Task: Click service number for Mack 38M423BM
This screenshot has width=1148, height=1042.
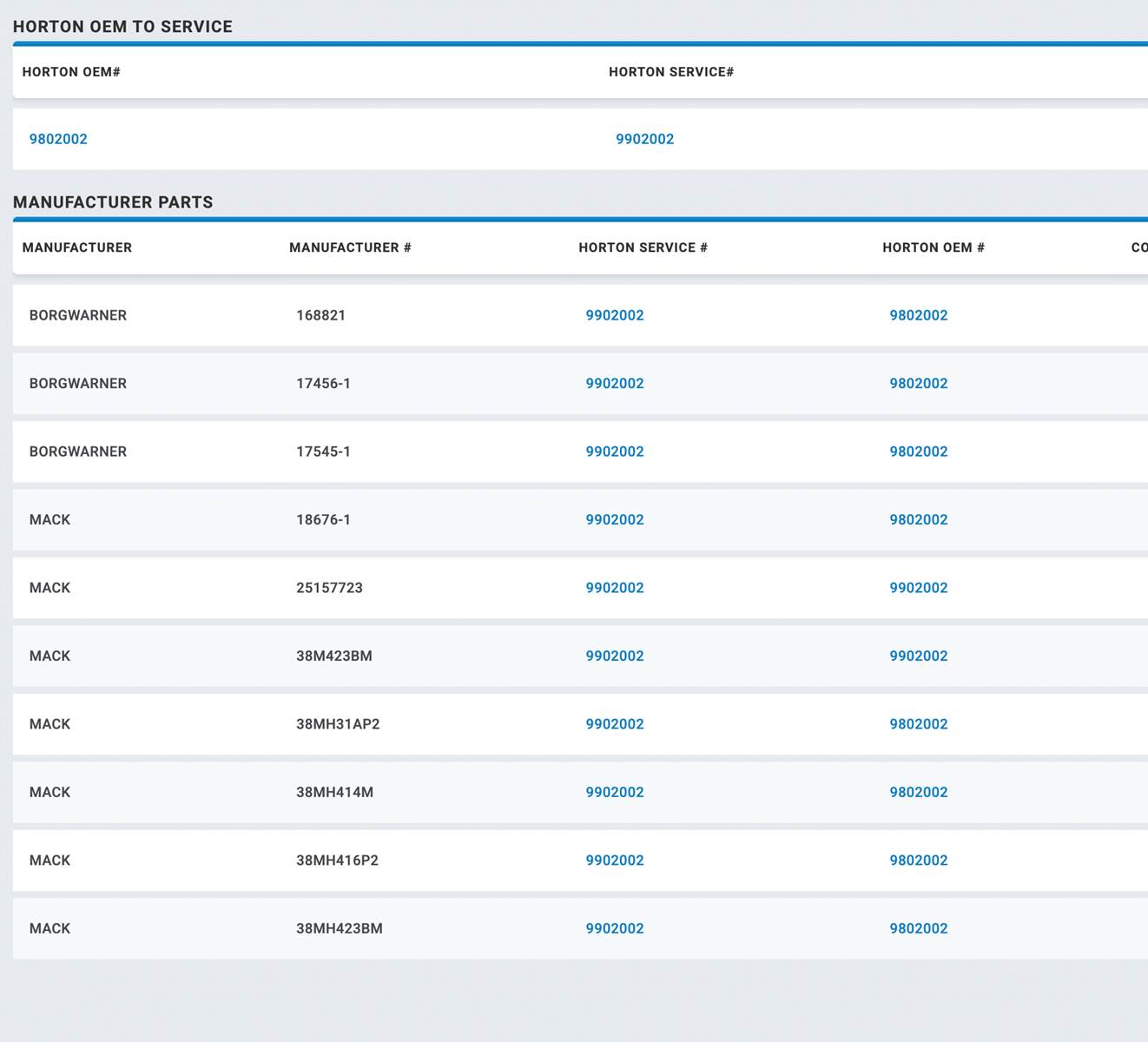Action: point(614,656)
